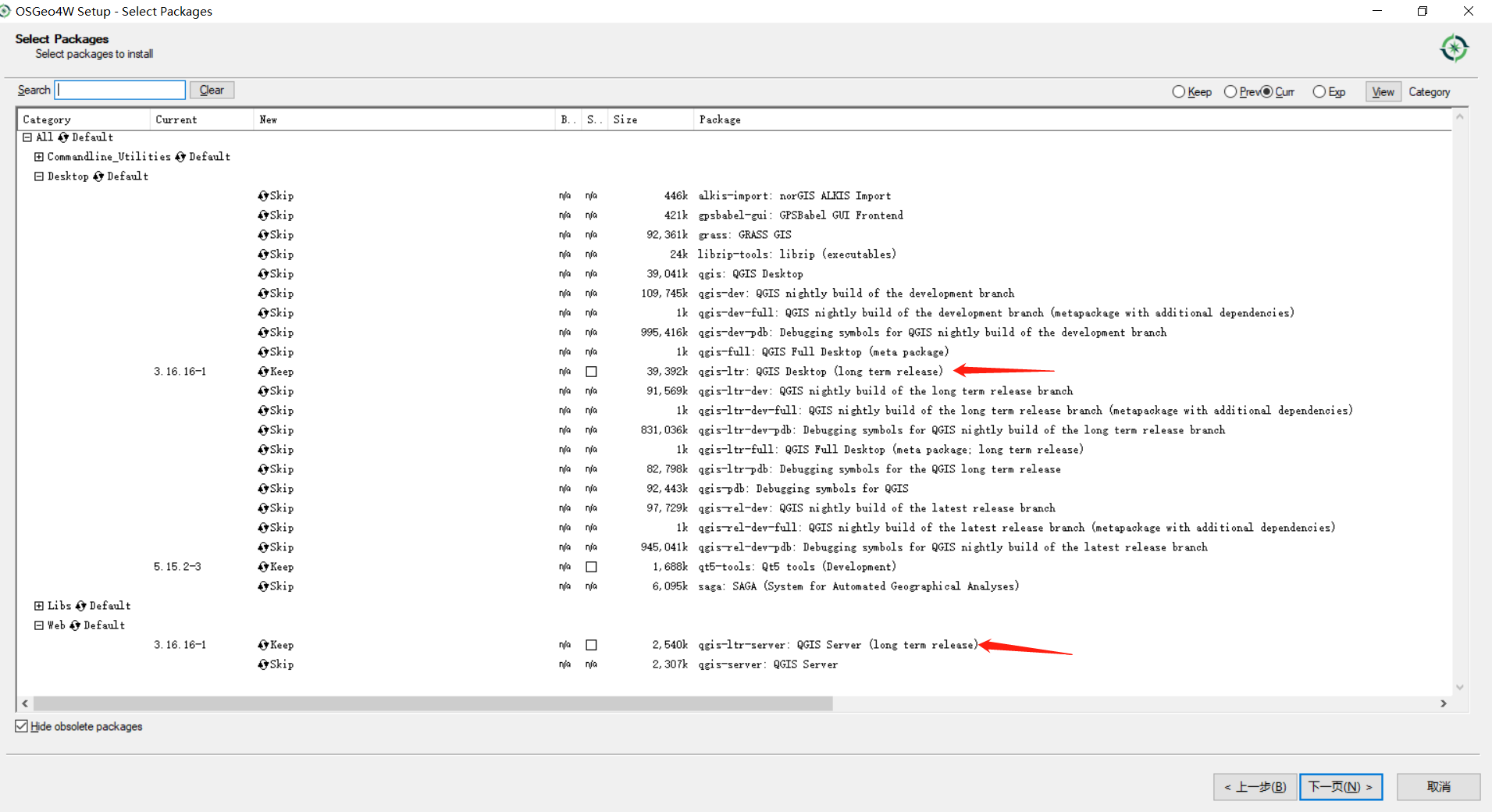
Task: Click vertical scrollbar up arrow
Action: point(1459,116)
